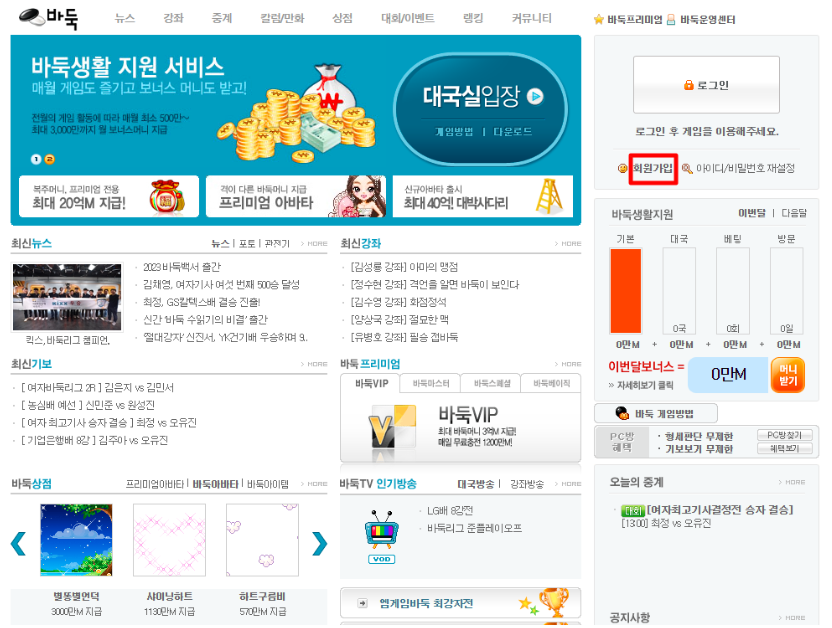The image size is (832, 628).
Task: Select 이번달 in 바둑생활지원
Action: [752, 213]
